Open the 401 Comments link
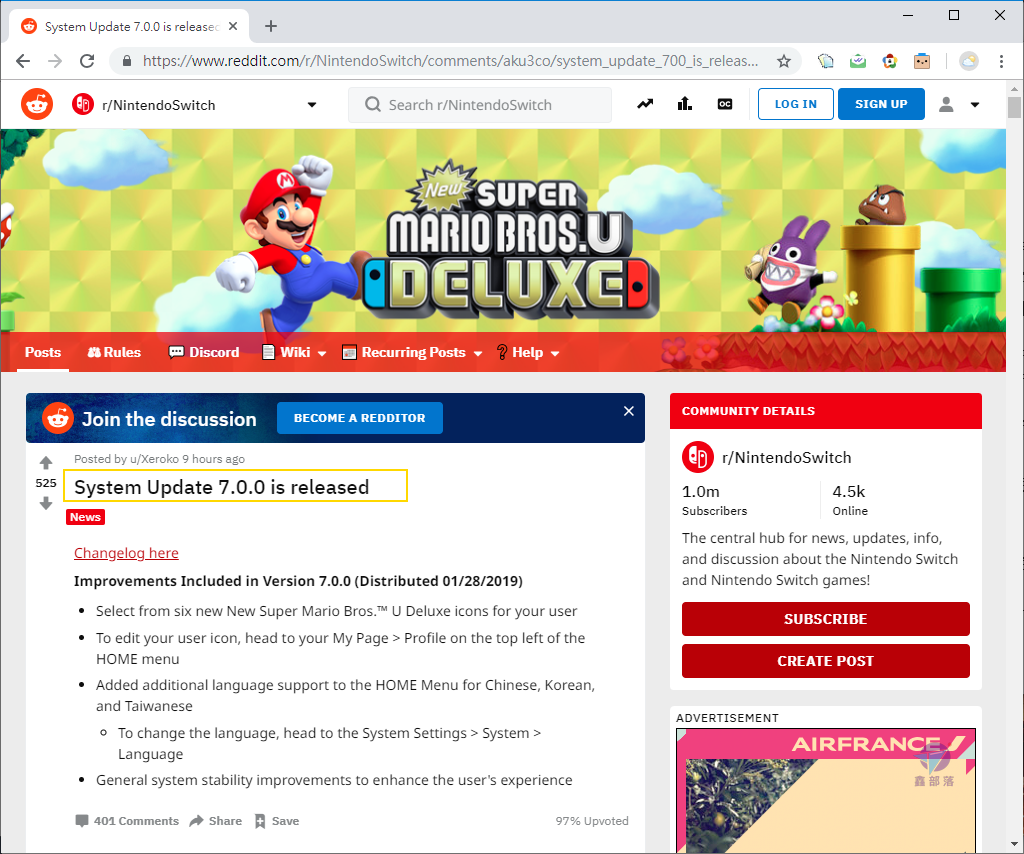 pos(127,821)
